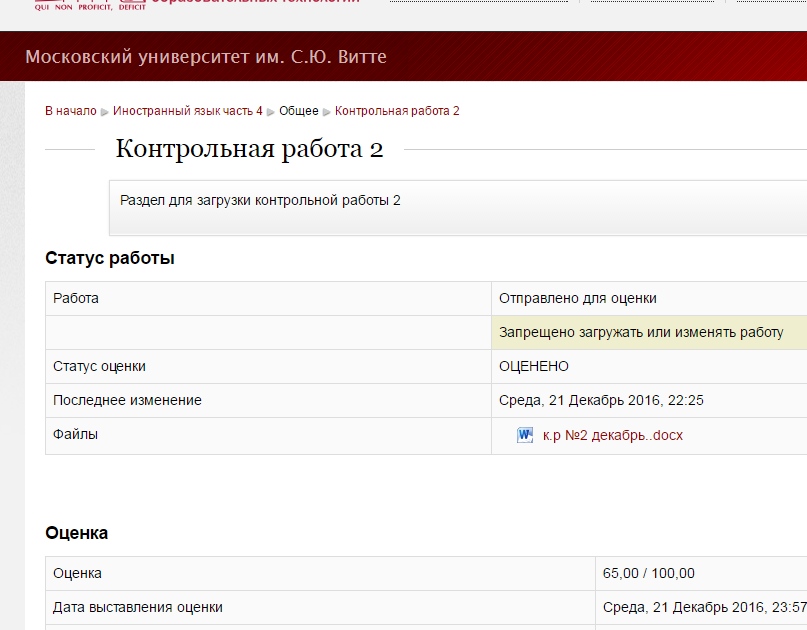Click the Статус работы section heading
Viewport: 807px width, 630px height.
(x=110, y=258)
